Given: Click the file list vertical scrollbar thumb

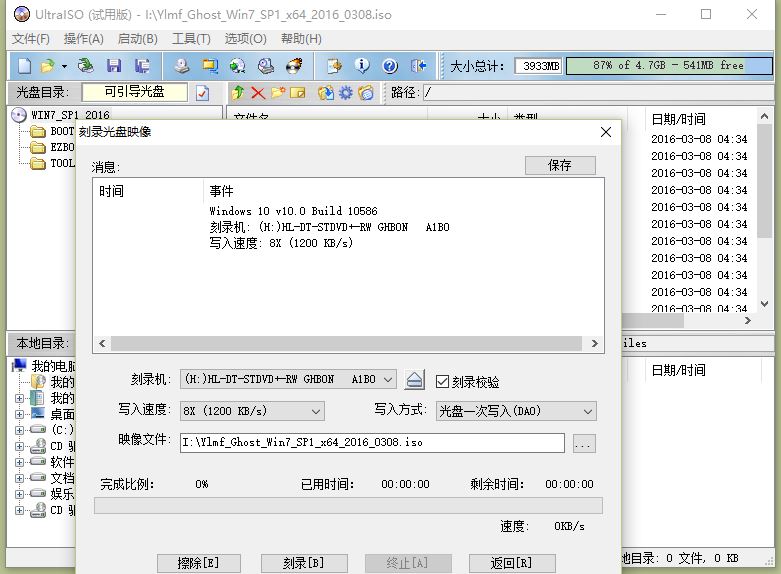Looking at the screenshot, I should click(764, 179).
